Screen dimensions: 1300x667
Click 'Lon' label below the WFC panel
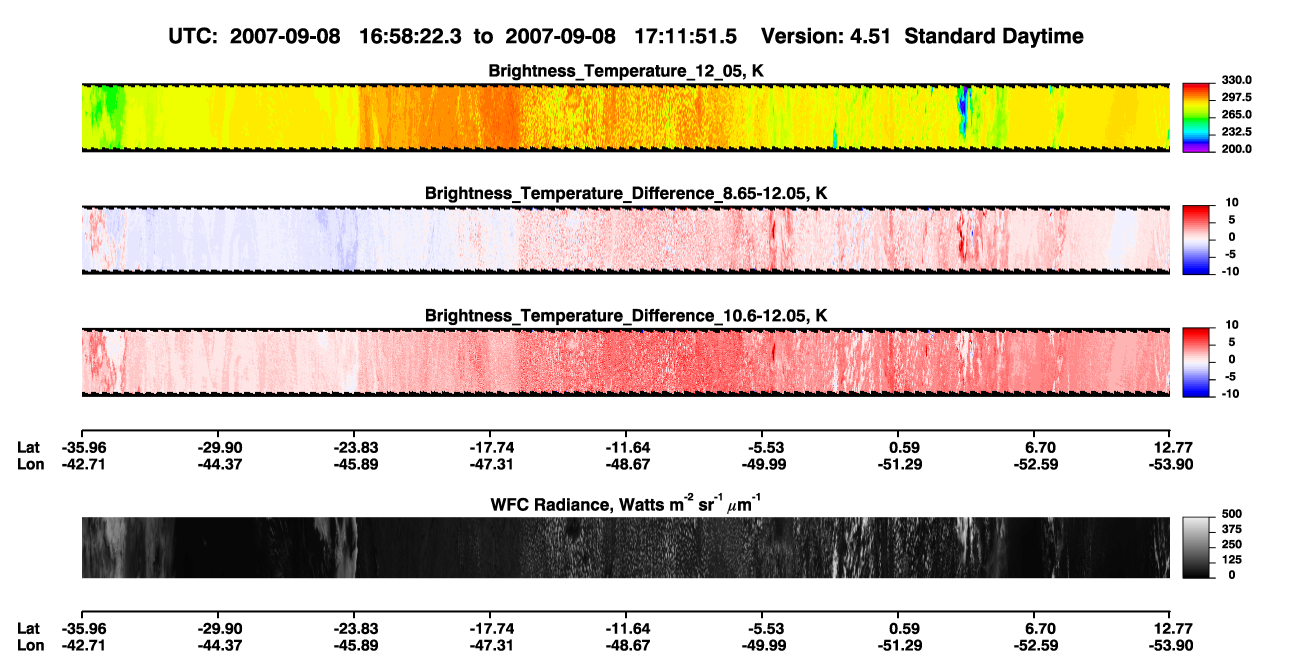(30, 645)
